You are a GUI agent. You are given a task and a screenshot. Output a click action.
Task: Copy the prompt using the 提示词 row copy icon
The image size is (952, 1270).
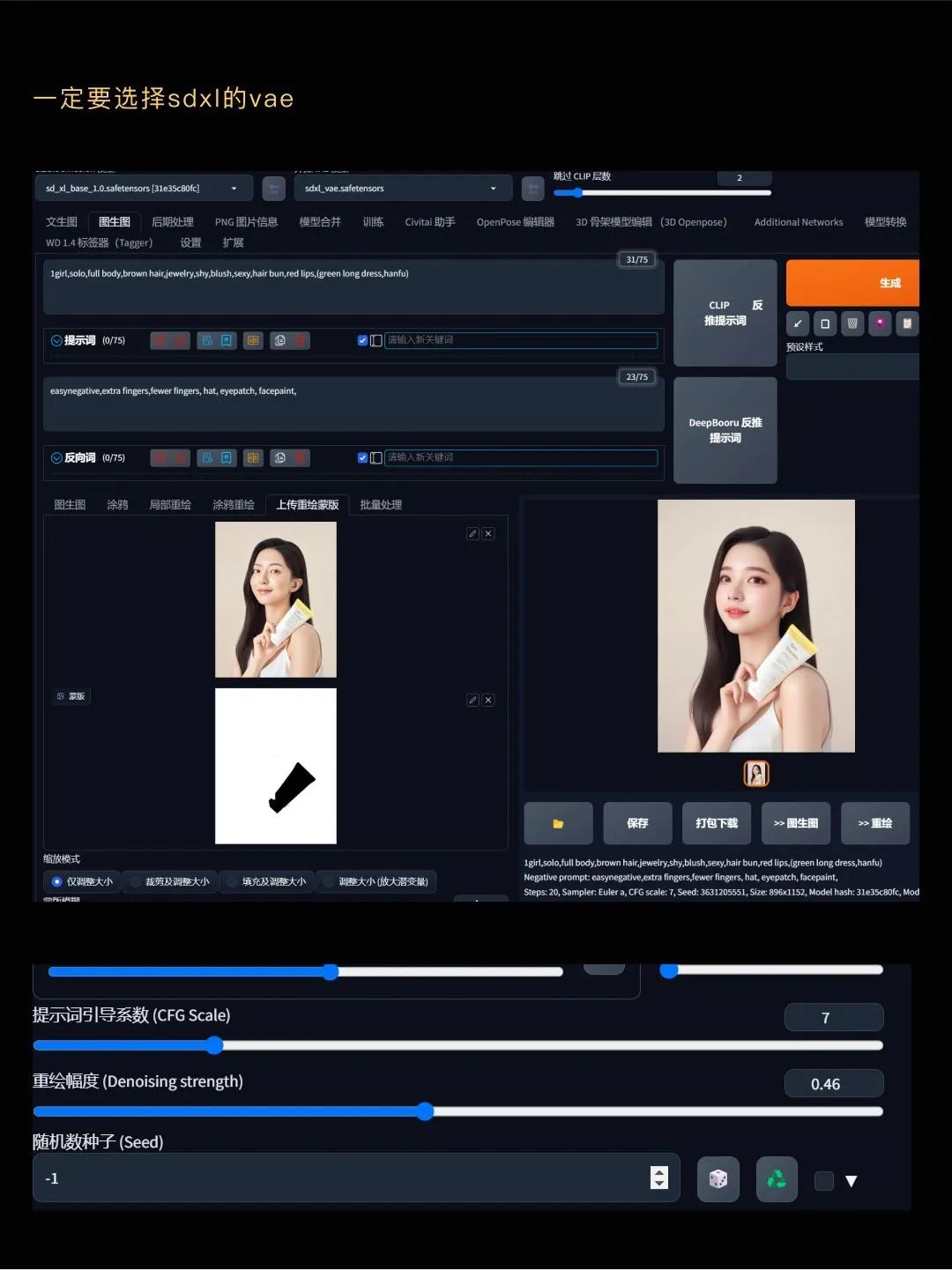point(279,340)
